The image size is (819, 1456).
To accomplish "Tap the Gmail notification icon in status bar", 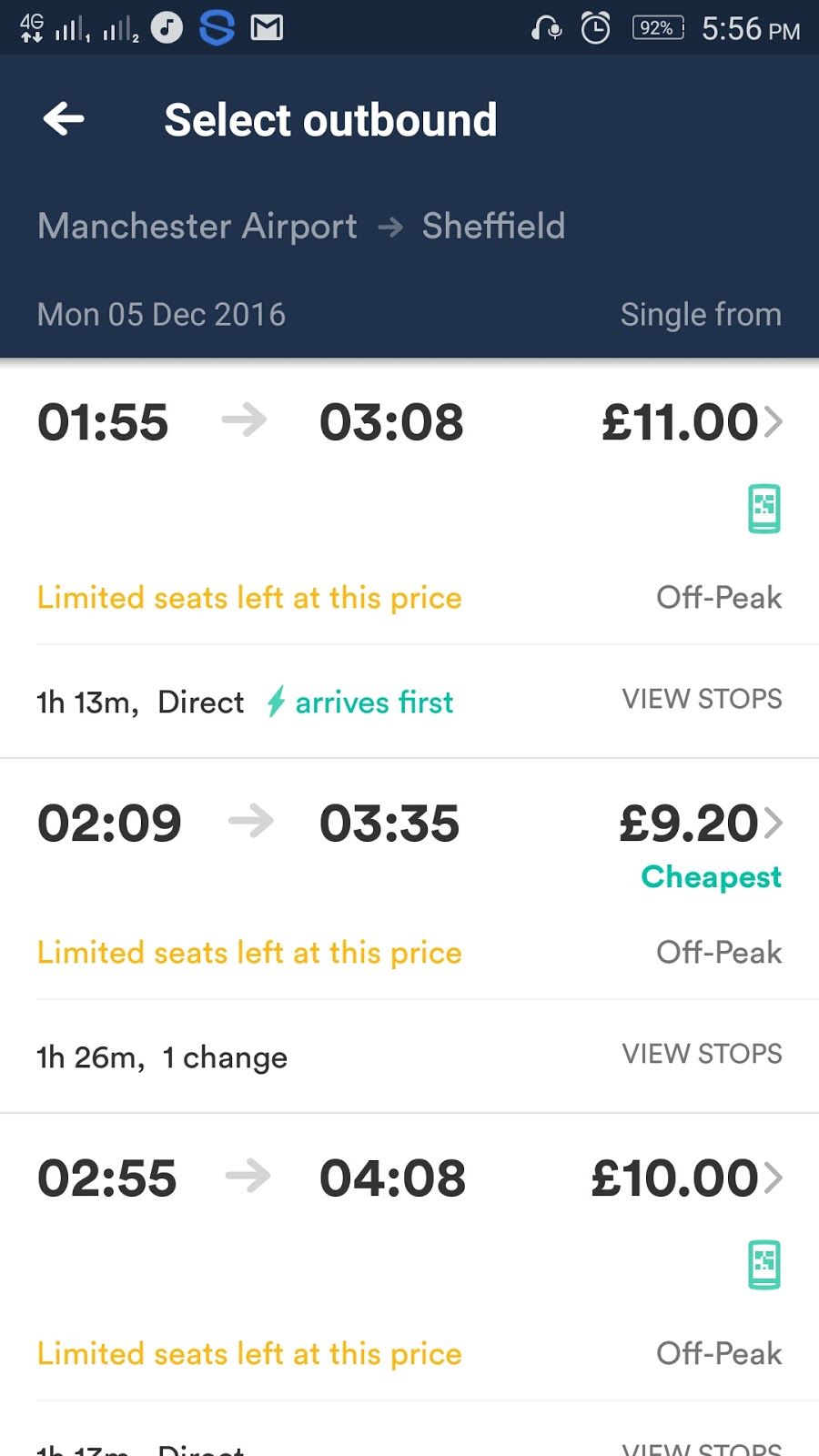I will coord(267,28).
